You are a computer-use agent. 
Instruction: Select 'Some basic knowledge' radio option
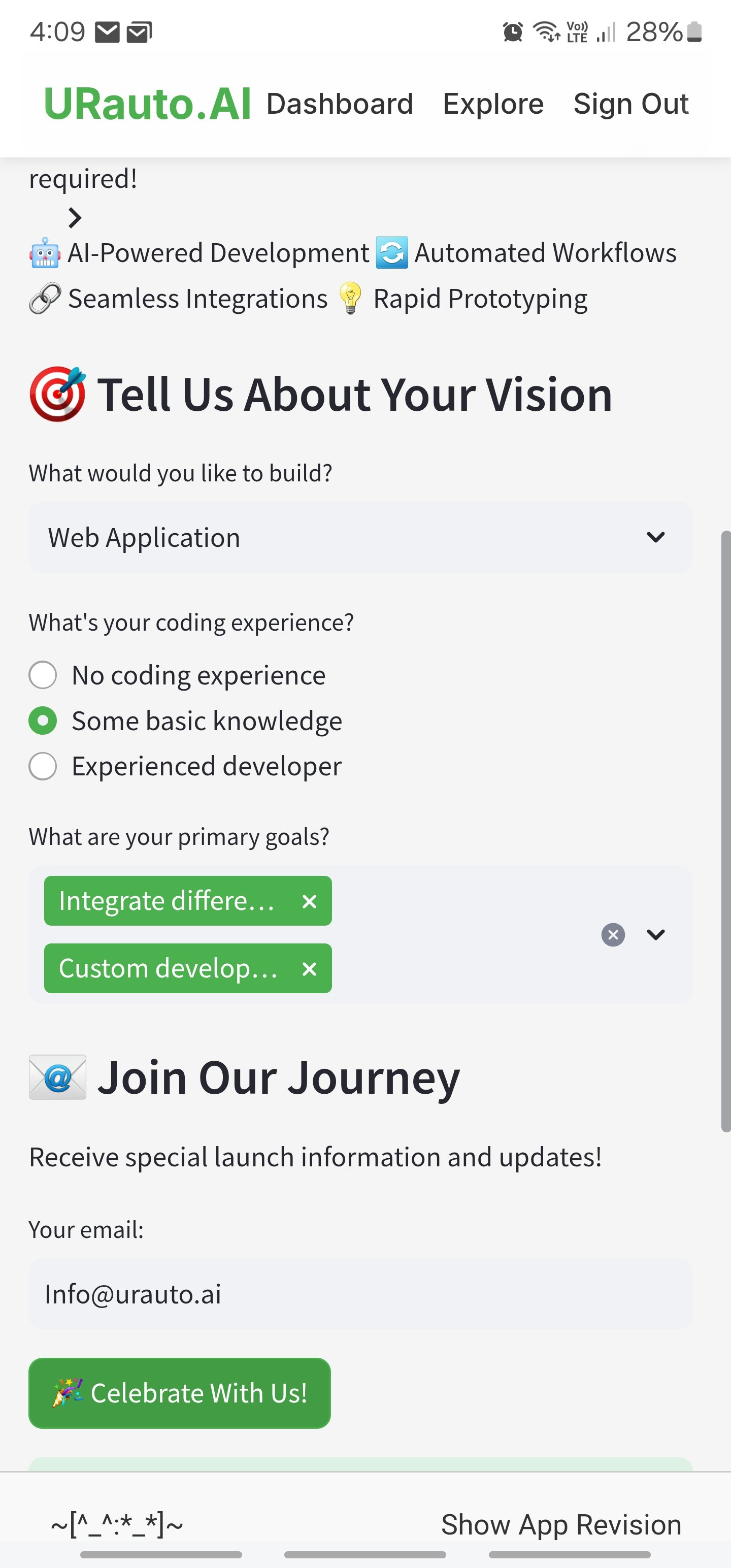click(43, 721)
